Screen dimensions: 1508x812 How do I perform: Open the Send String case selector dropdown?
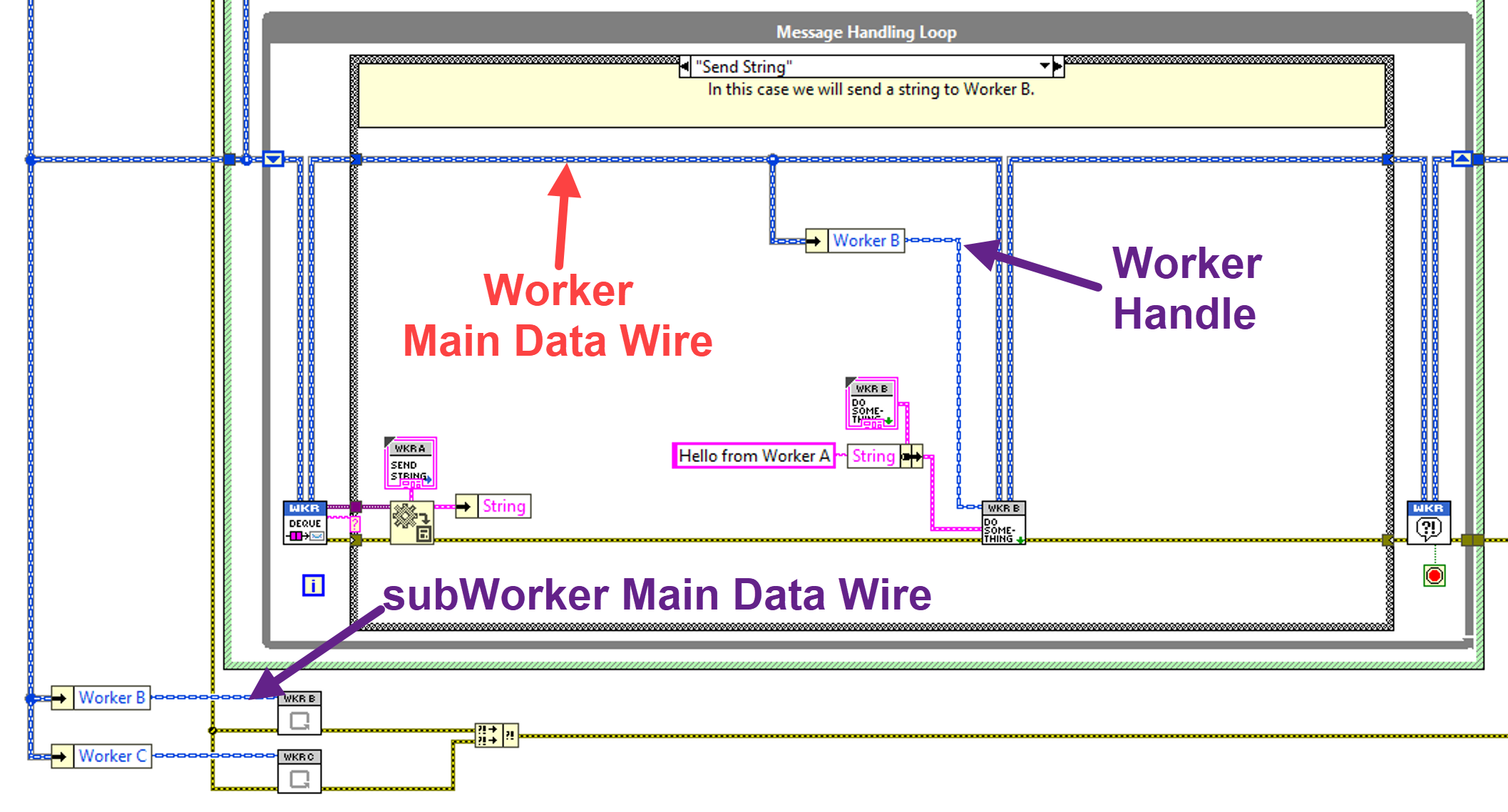[x=1045, y=66]
